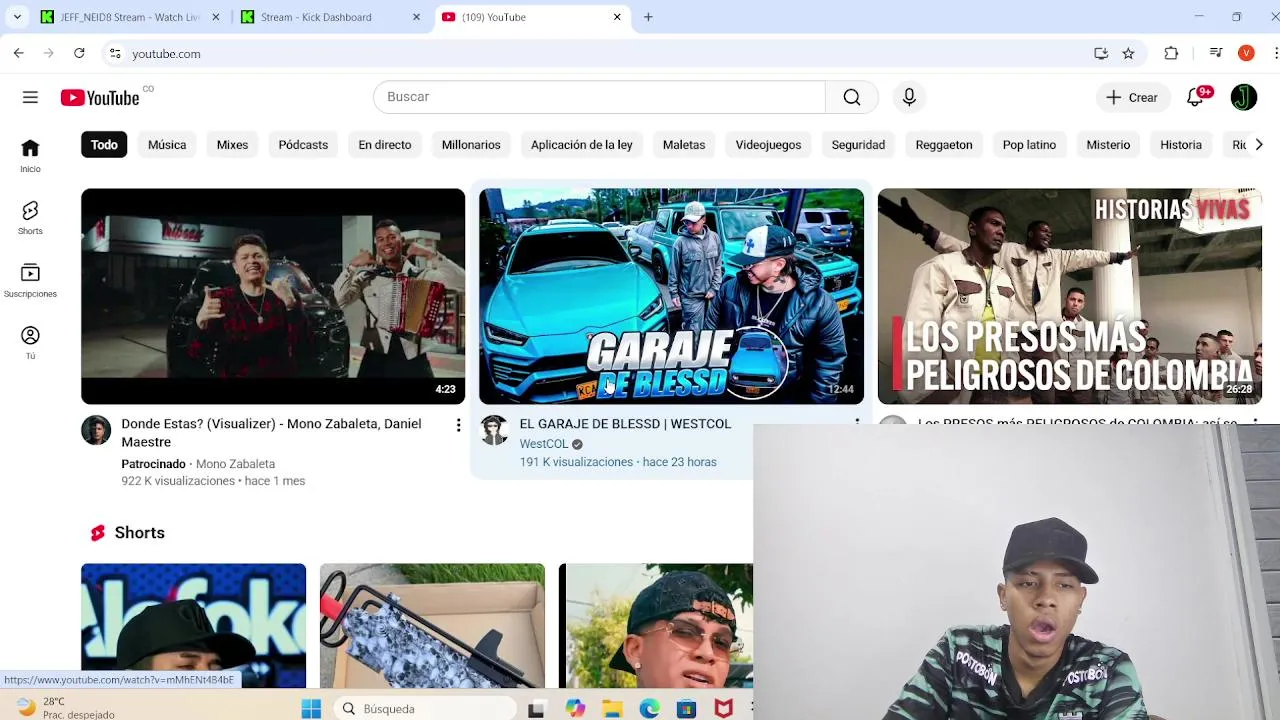Close the Kick Dashboard tab
Image resolution: width=1280 pixels, height=720 pixels.
(x=416, y=17)
